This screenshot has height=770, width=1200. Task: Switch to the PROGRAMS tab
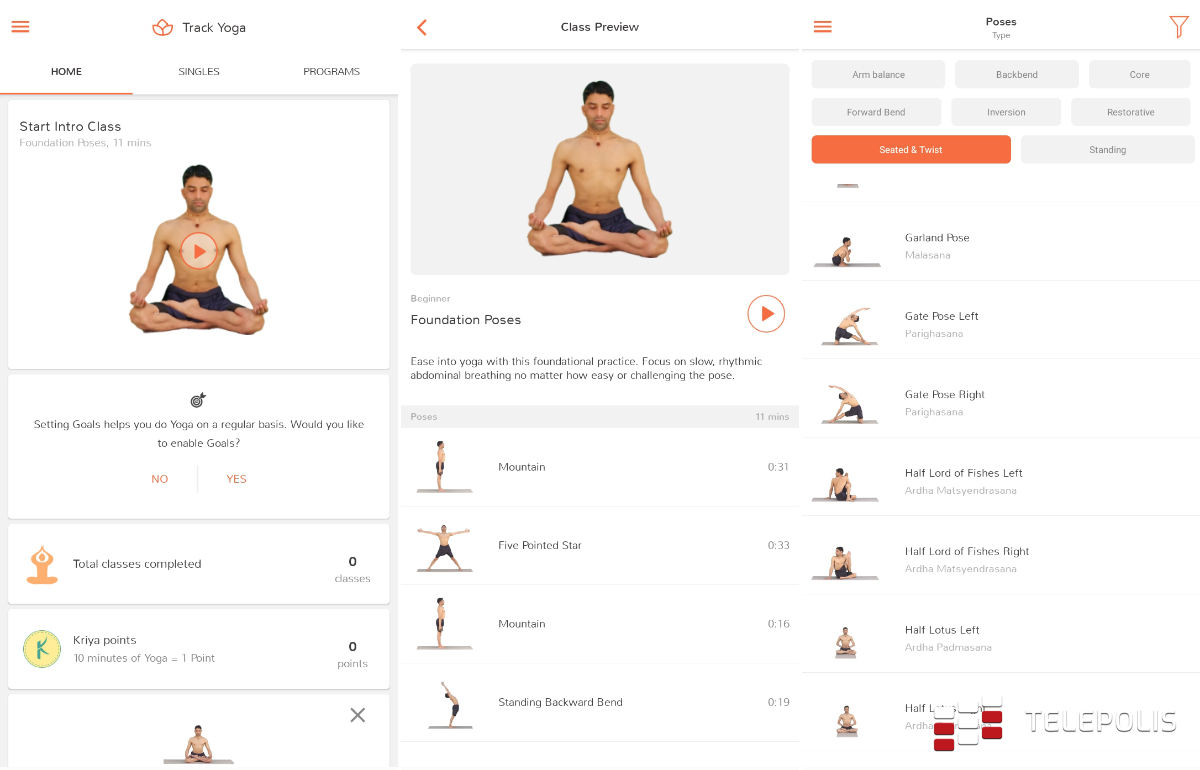pos(332,72)
